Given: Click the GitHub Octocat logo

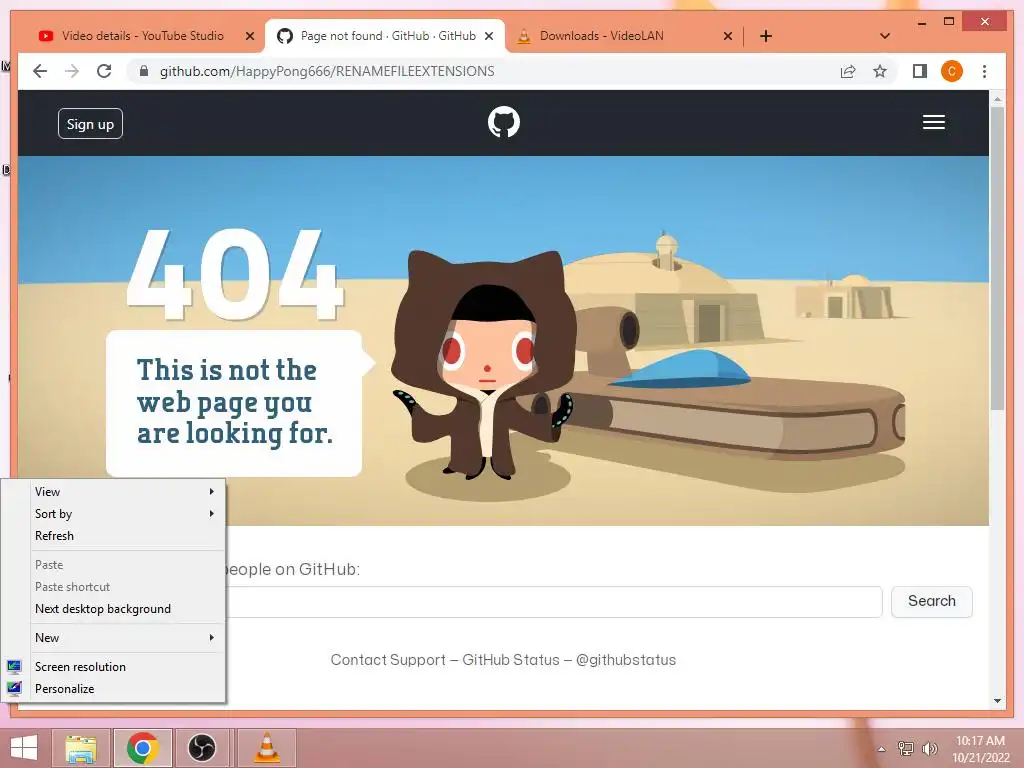Looking at the screenshot, I should [x=504, y=122].
